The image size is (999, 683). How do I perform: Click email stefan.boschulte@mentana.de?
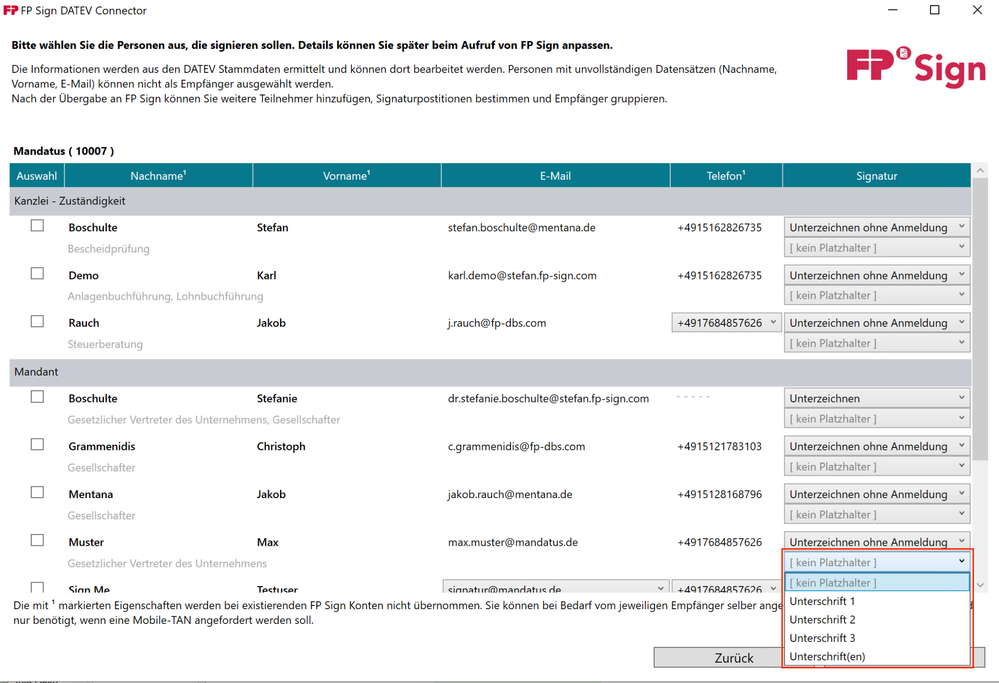pos(521,227)
